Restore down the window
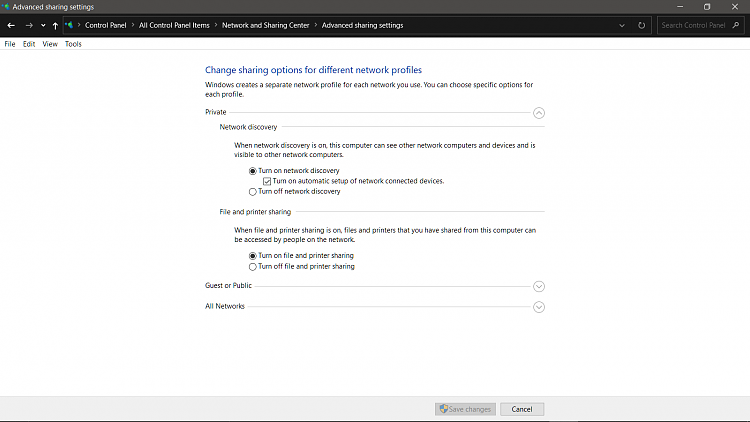Viewport: 750px width, 422px height. point(707,7)
